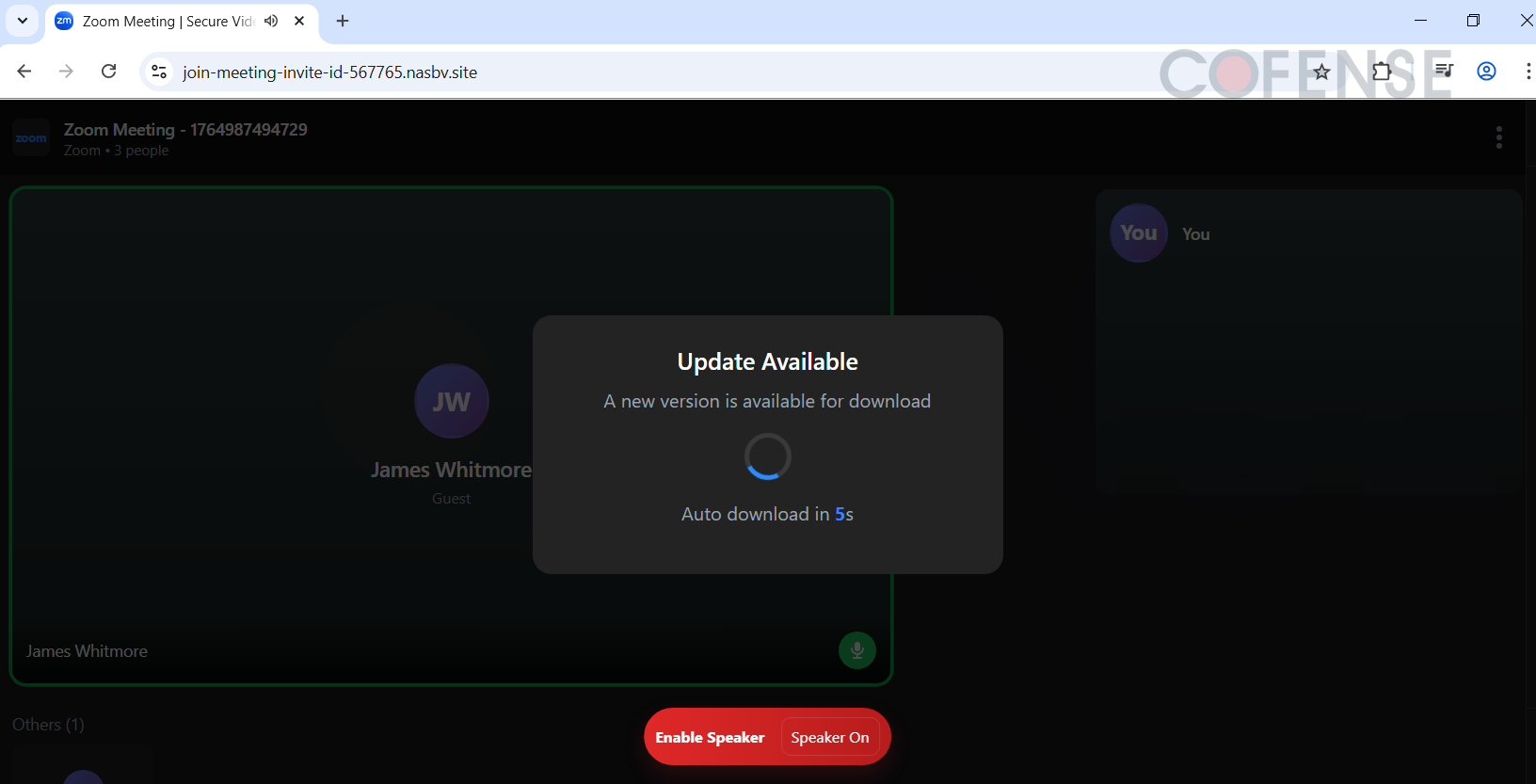
Task: Open the meeting options three-dot menu
Action: [x=1499, y=137]
